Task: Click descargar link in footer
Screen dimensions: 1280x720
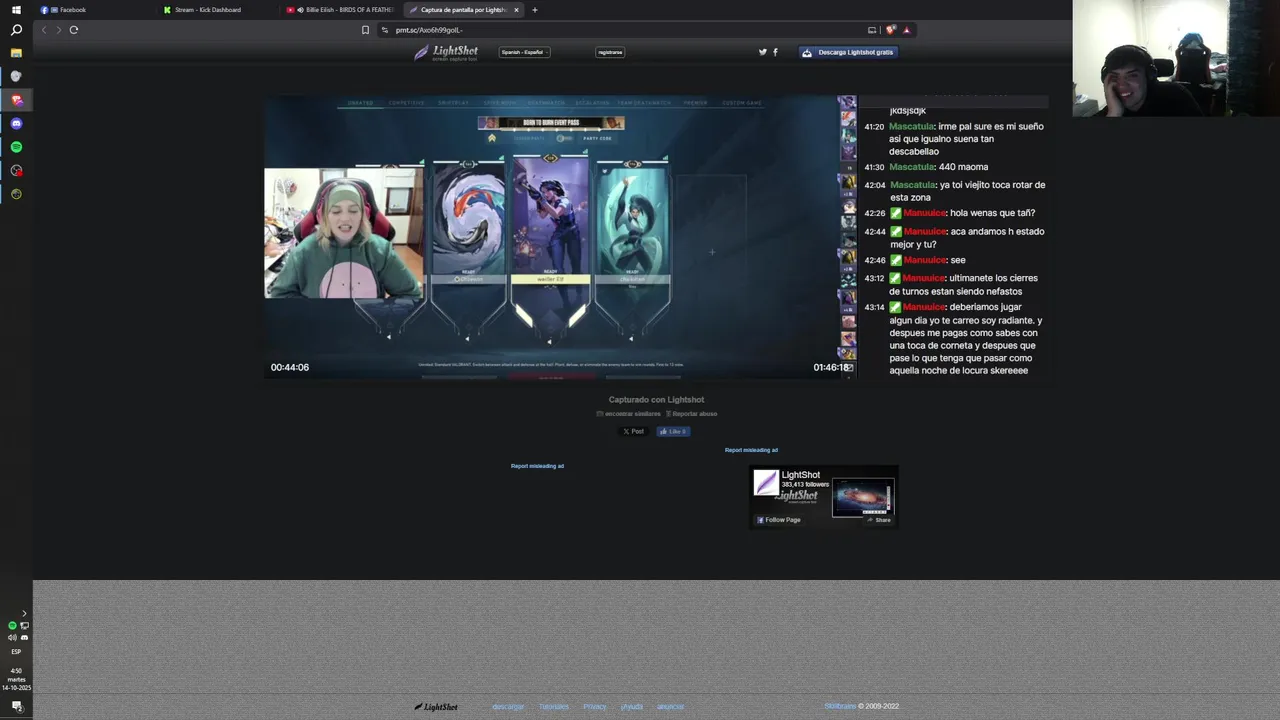Action: click(508, 706)
